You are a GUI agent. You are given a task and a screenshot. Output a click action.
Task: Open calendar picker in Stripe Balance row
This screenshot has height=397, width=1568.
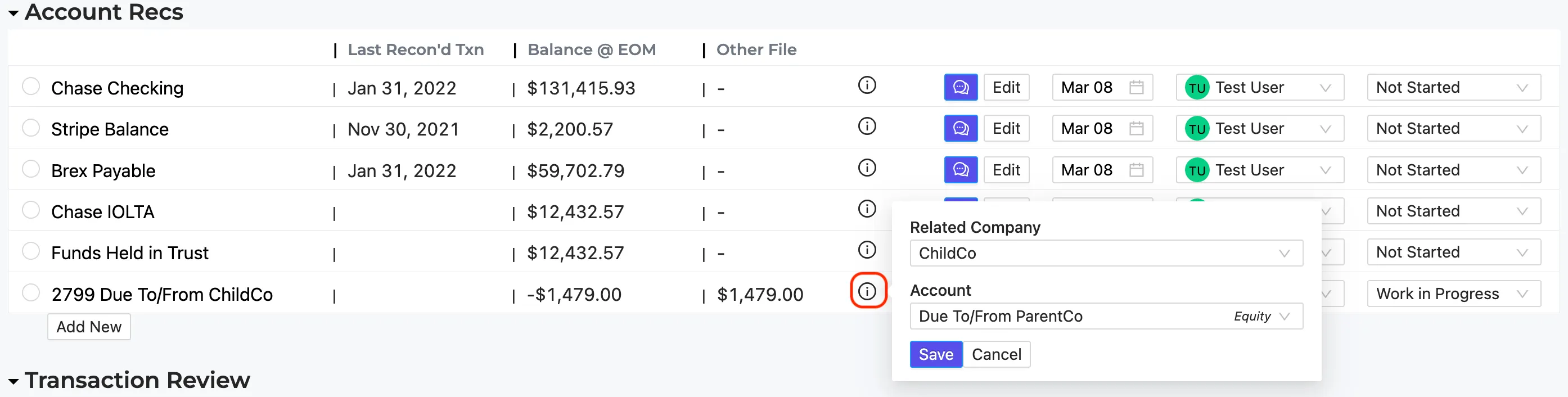coord(1136,128)
